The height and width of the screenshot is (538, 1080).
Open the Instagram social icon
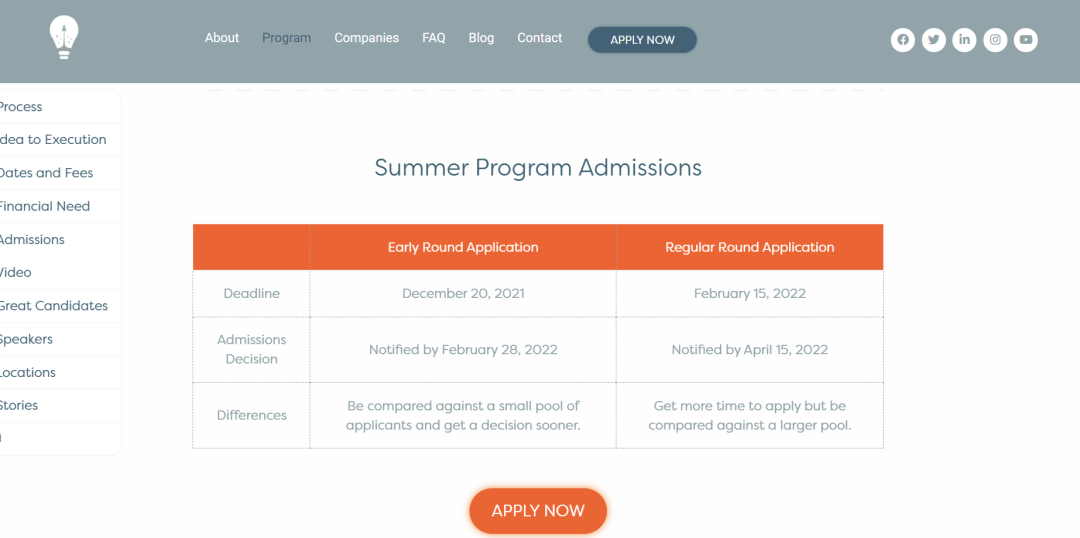pos(995,39)
